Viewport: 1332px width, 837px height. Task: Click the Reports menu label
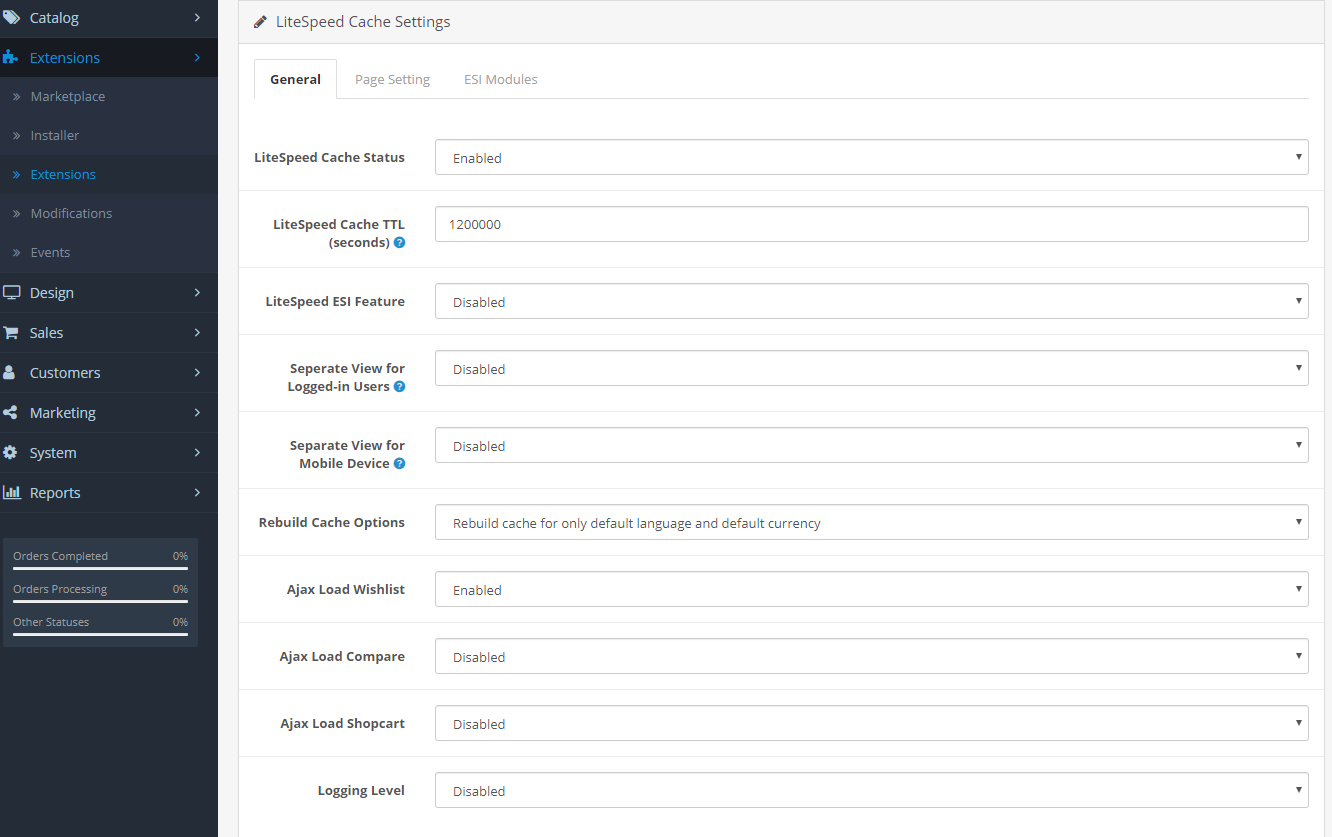(x=55, y=493)
